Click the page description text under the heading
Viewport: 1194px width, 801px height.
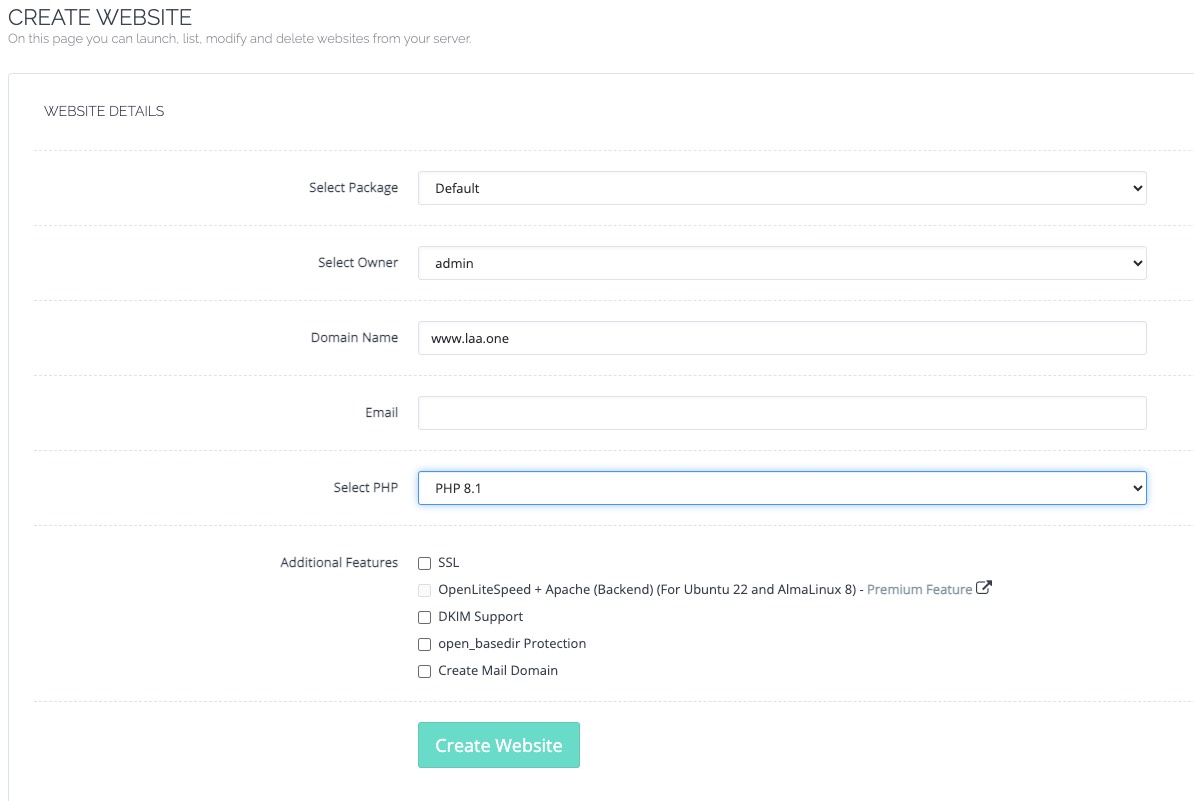pos(240,39)
